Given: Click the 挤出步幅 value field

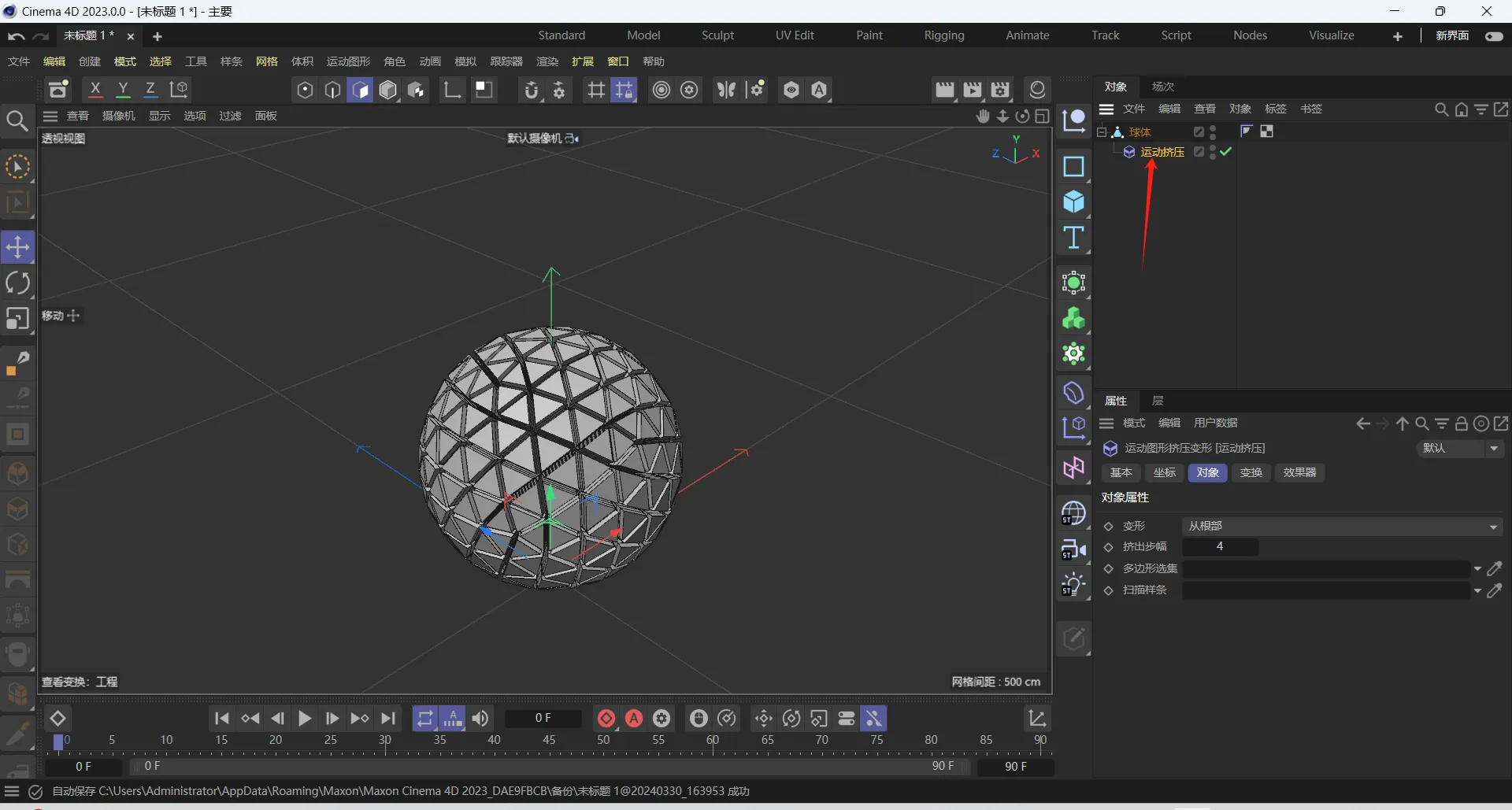Looking at the screenshot, I should tap(1220, 546).
